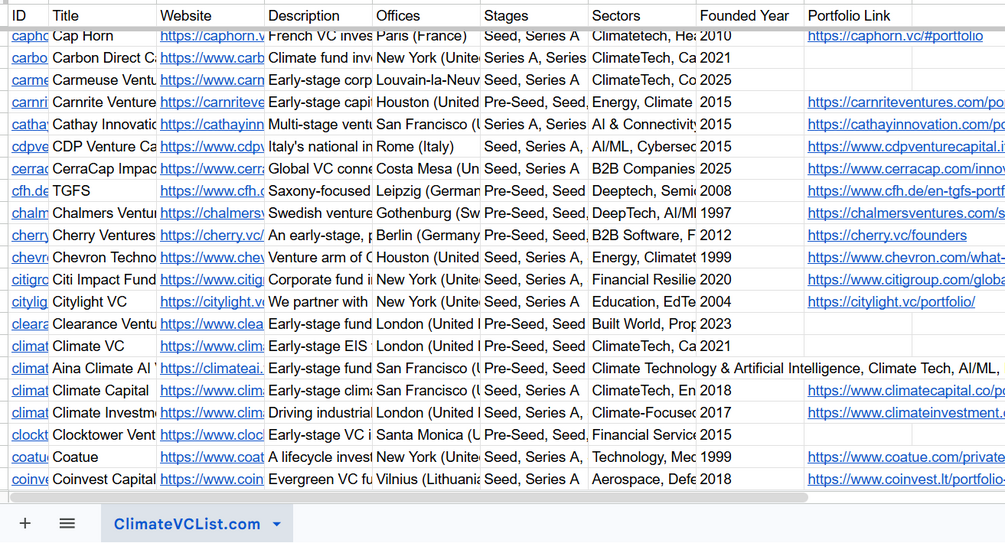Open the chevron.com portfolio link
Viewport: 1005px width, 543px height.
tap(906, 257)
